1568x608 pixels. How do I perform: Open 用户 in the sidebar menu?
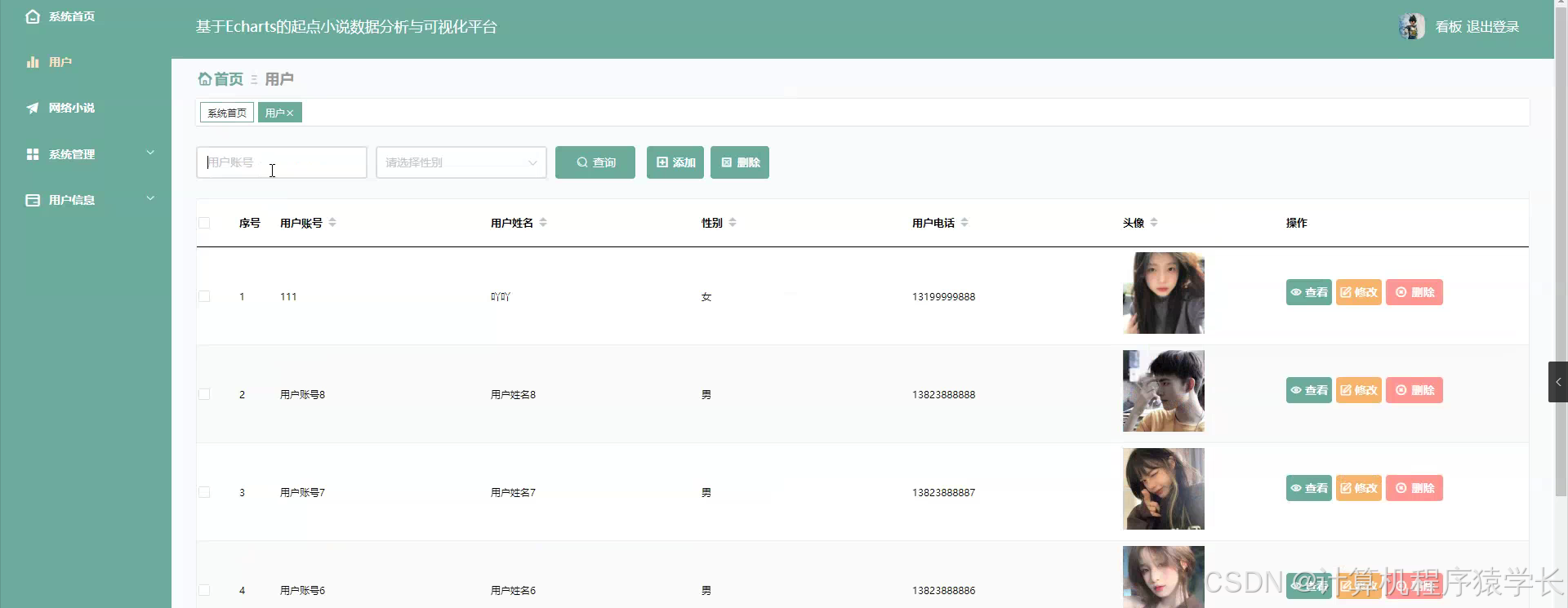pos(86,62)
